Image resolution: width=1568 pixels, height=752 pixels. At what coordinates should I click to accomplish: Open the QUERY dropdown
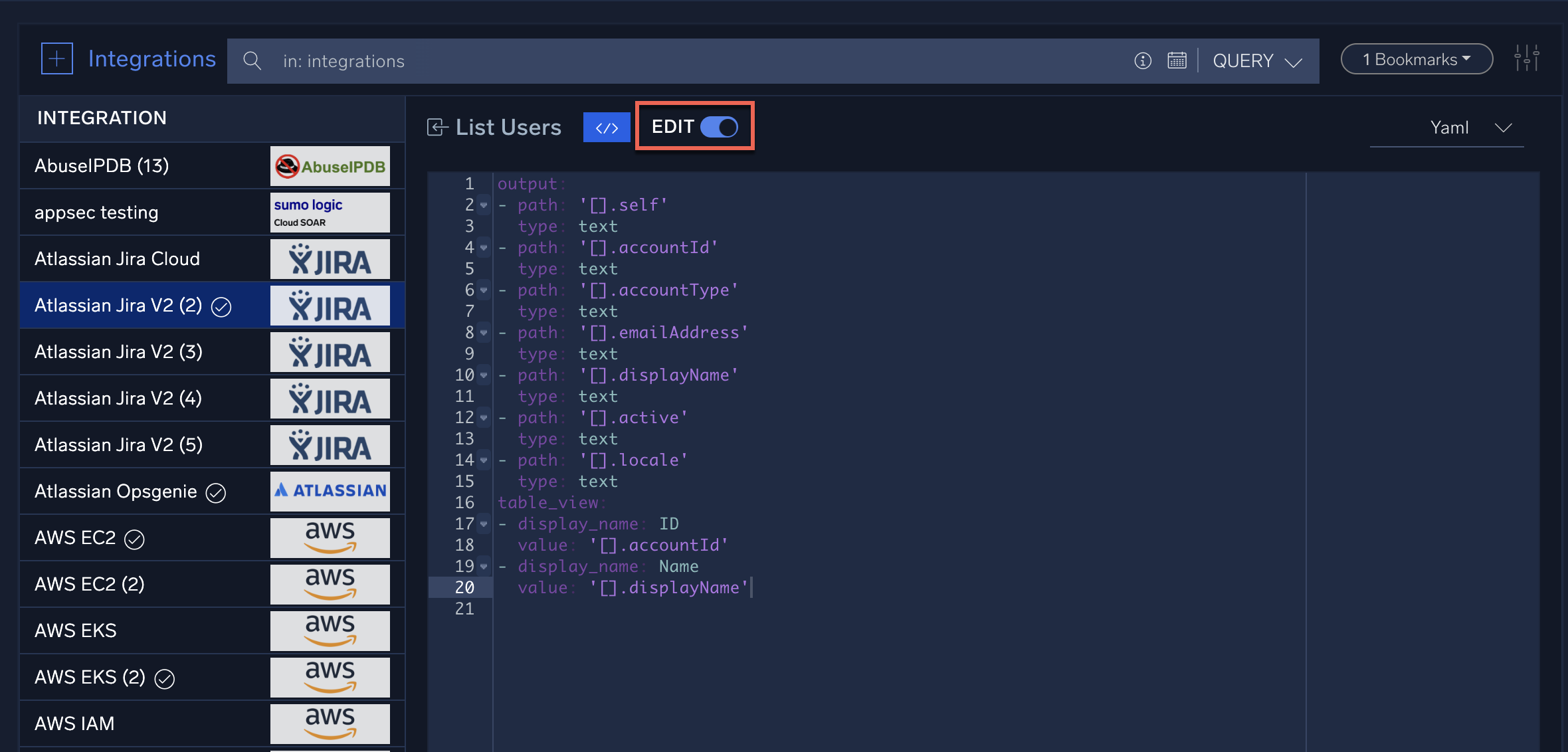(1256, 60)
